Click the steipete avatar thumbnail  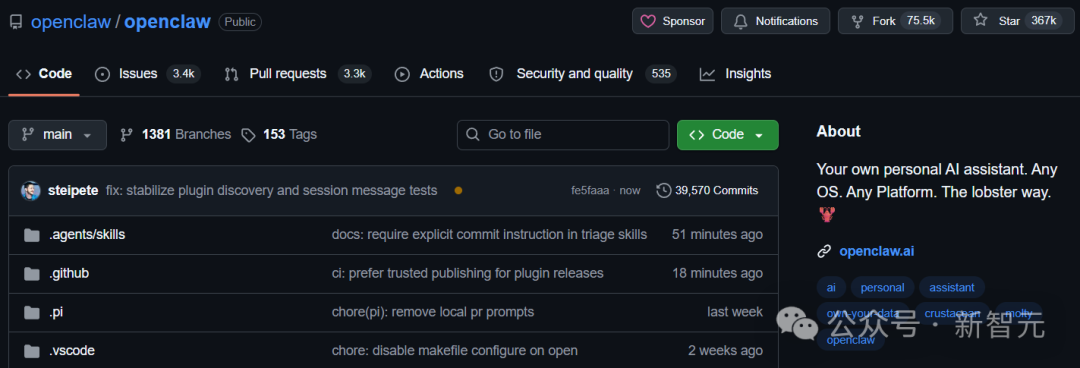(31, 191)
